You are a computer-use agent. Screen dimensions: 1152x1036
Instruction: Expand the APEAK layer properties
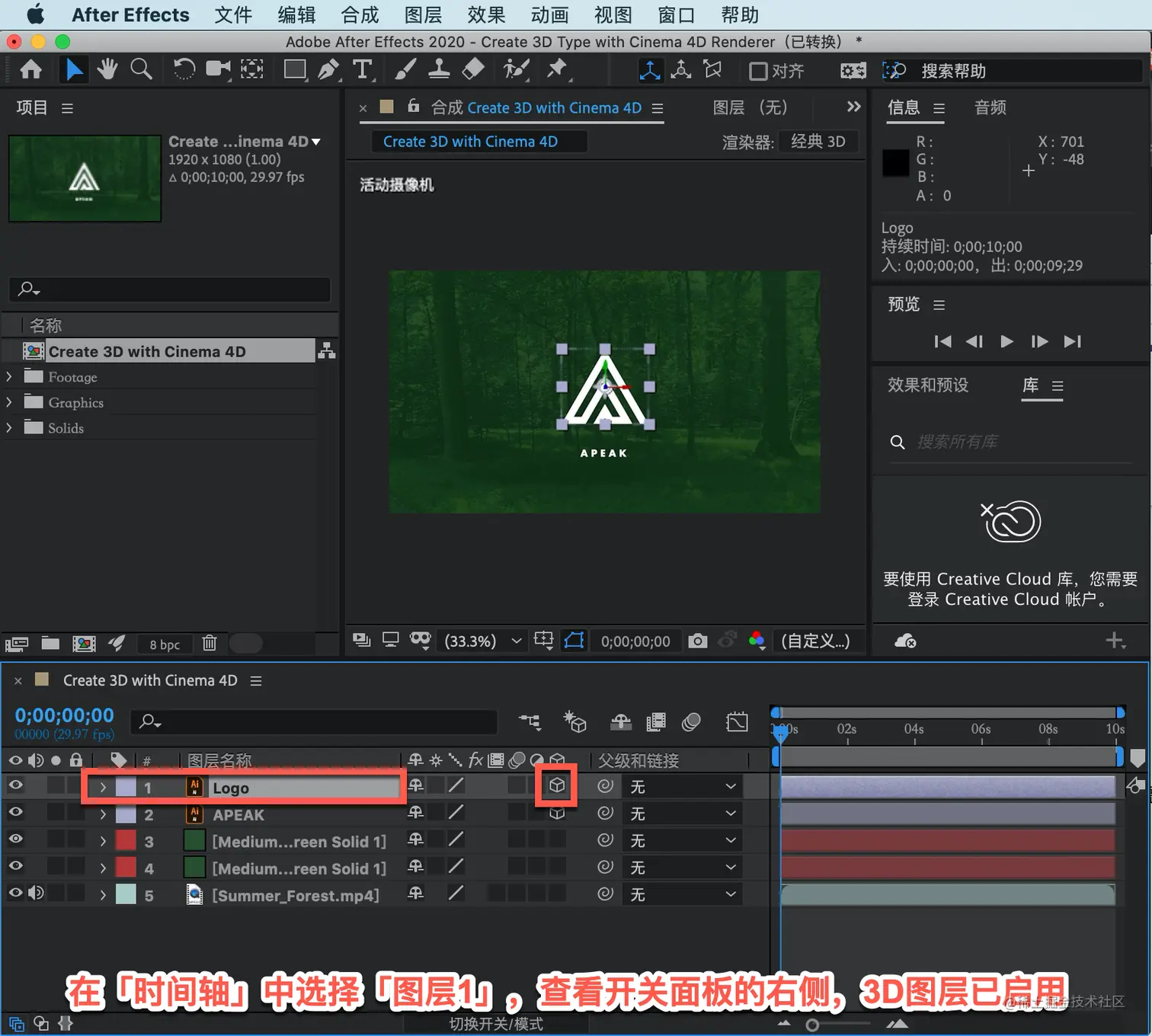click(x=103, y=814)
